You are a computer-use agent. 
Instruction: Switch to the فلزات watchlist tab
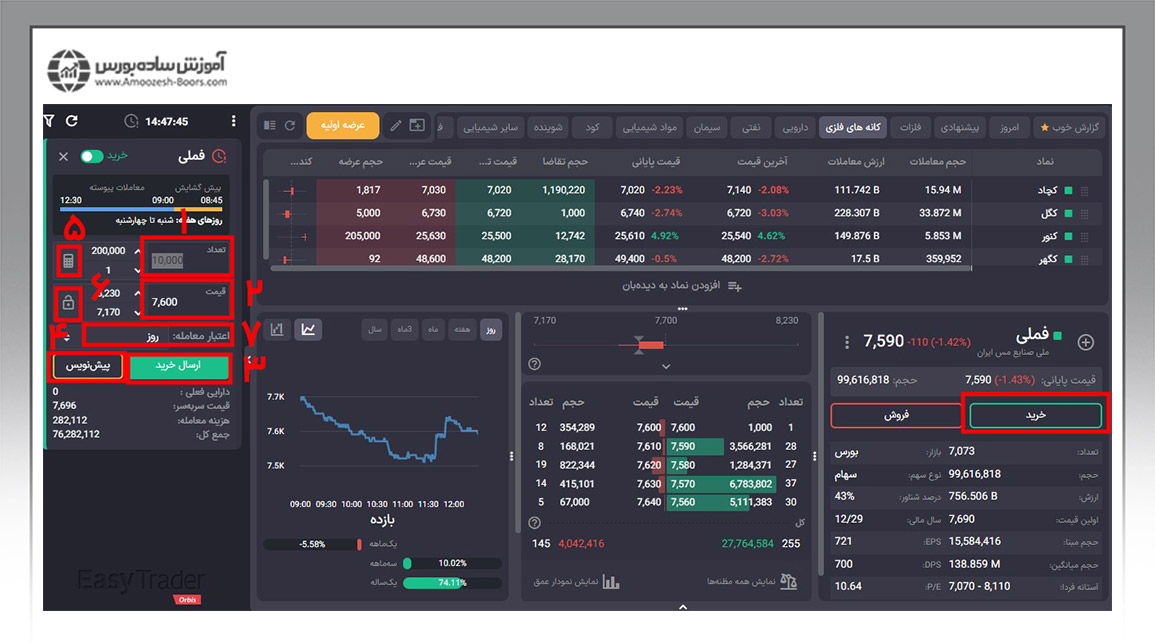(x=910, y=128)
